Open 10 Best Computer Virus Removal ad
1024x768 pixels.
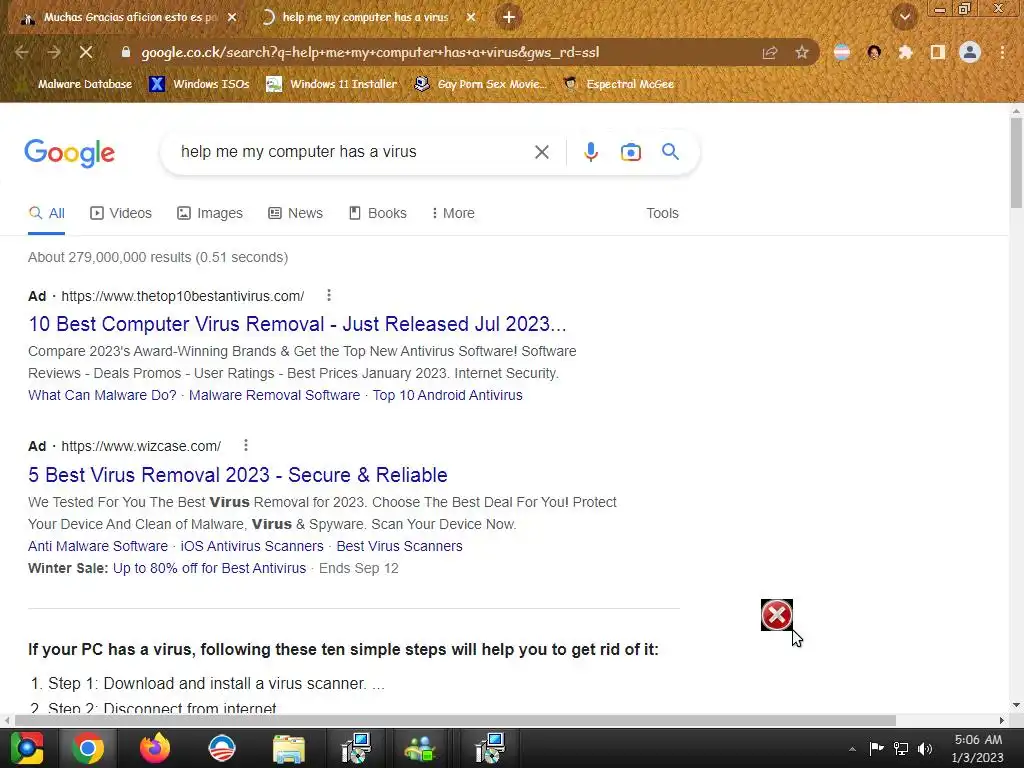(297, 324)
